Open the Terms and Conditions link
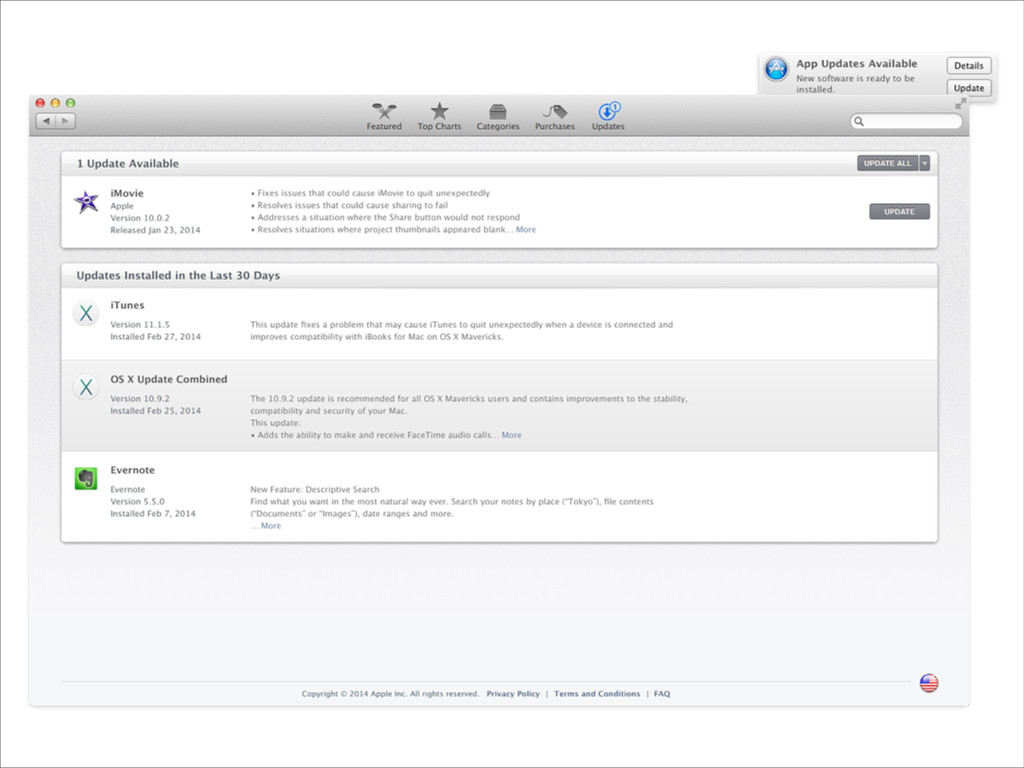Image resolution: width=1024 pixels, height=768 pixels. click(x=597, y=694)
